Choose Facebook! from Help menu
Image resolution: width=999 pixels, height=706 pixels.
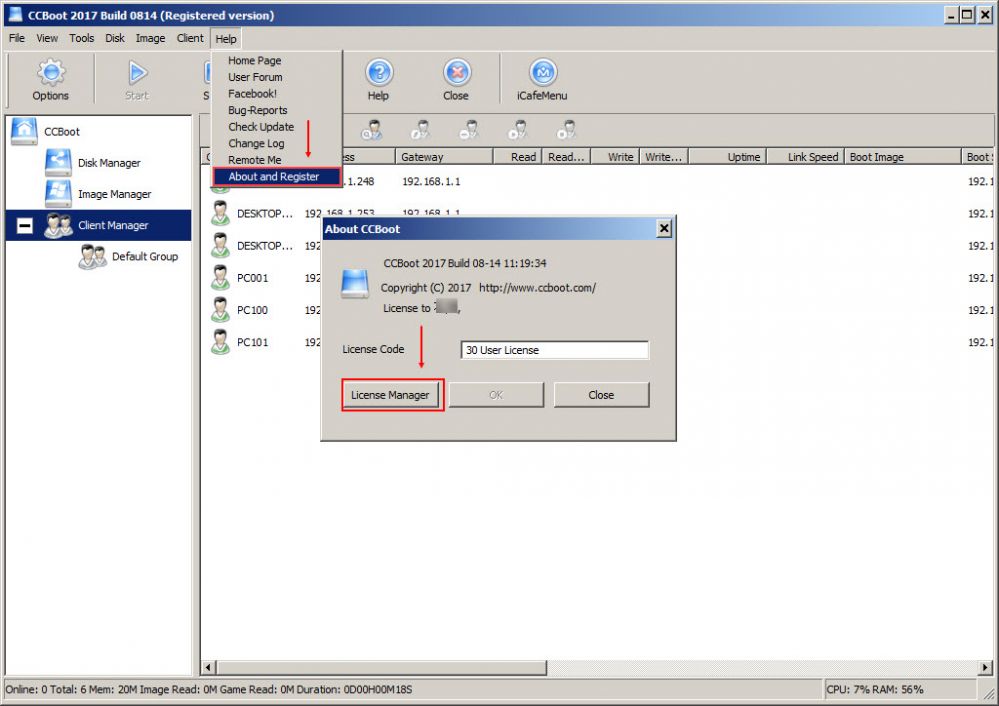pyautogui.click(x=253, y=94)
